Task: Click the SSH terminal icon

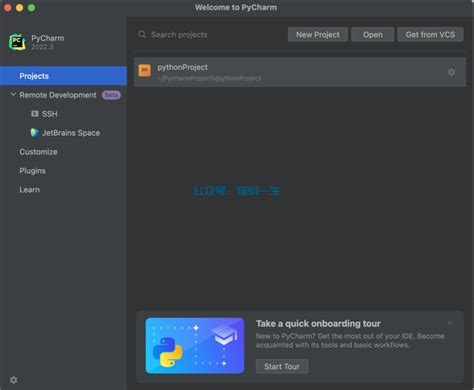Action: click(35, 114)
